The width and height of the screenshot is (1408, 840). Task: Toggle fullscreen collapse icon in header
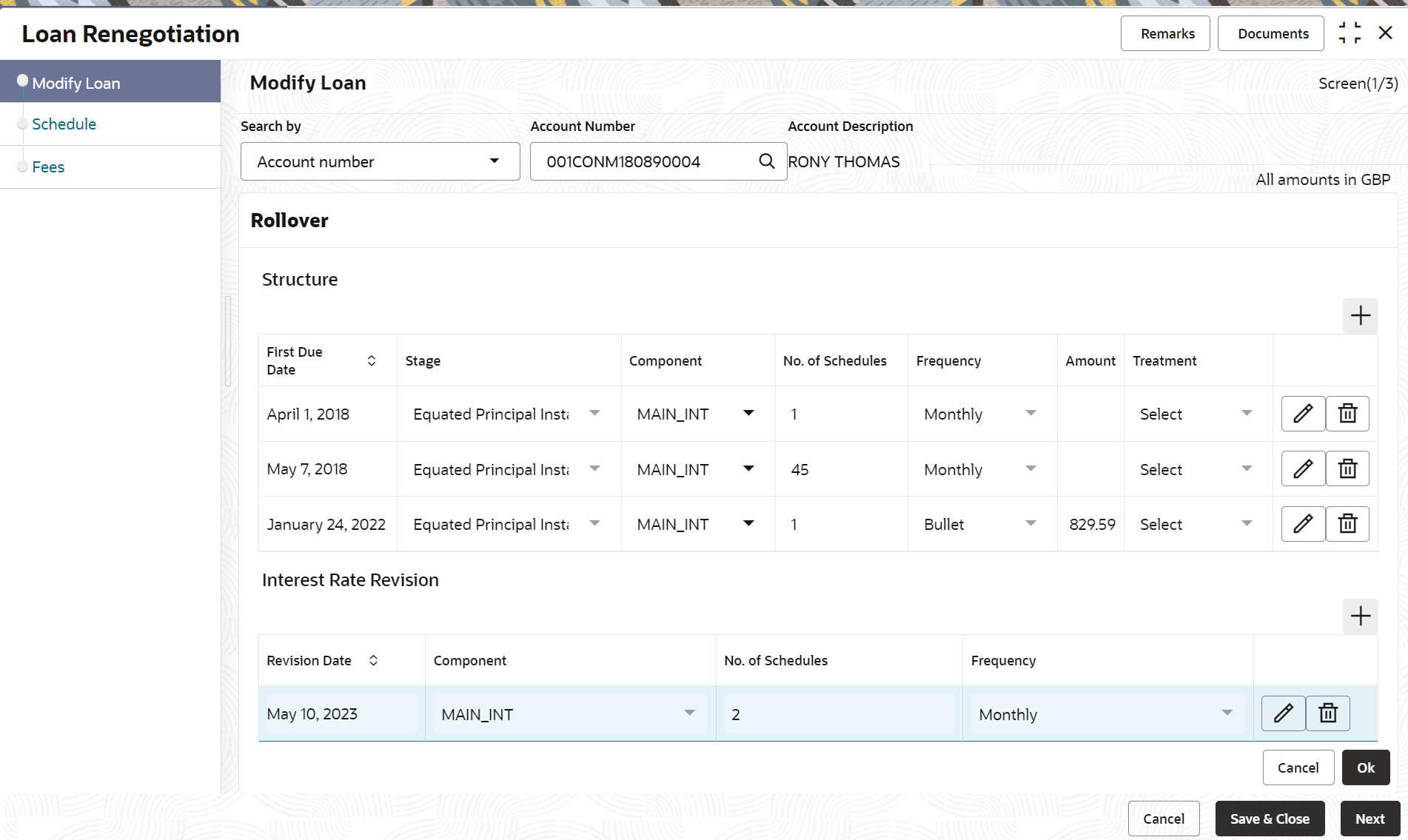pos(1350,33)
